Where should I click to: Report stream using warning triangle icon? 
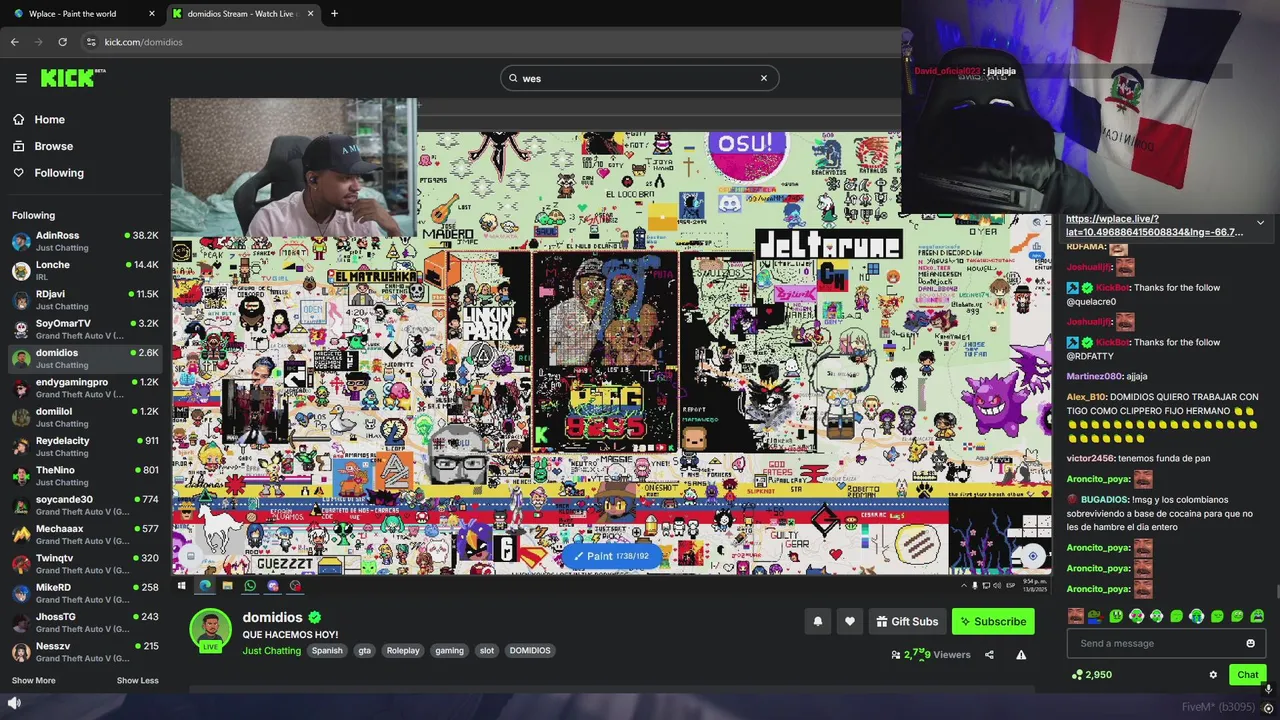point(1021,655)
